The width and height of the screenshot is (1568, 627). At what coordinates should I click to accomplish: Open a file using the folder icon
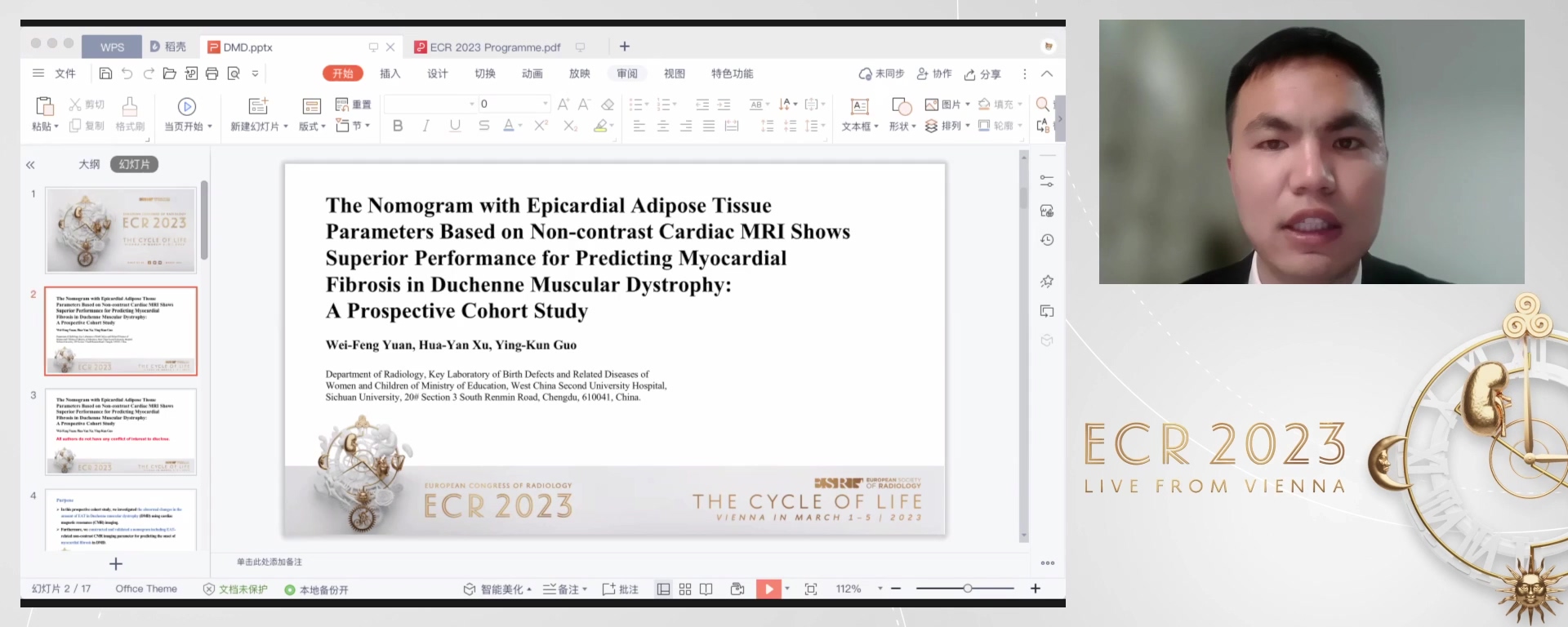coord(169,73)
